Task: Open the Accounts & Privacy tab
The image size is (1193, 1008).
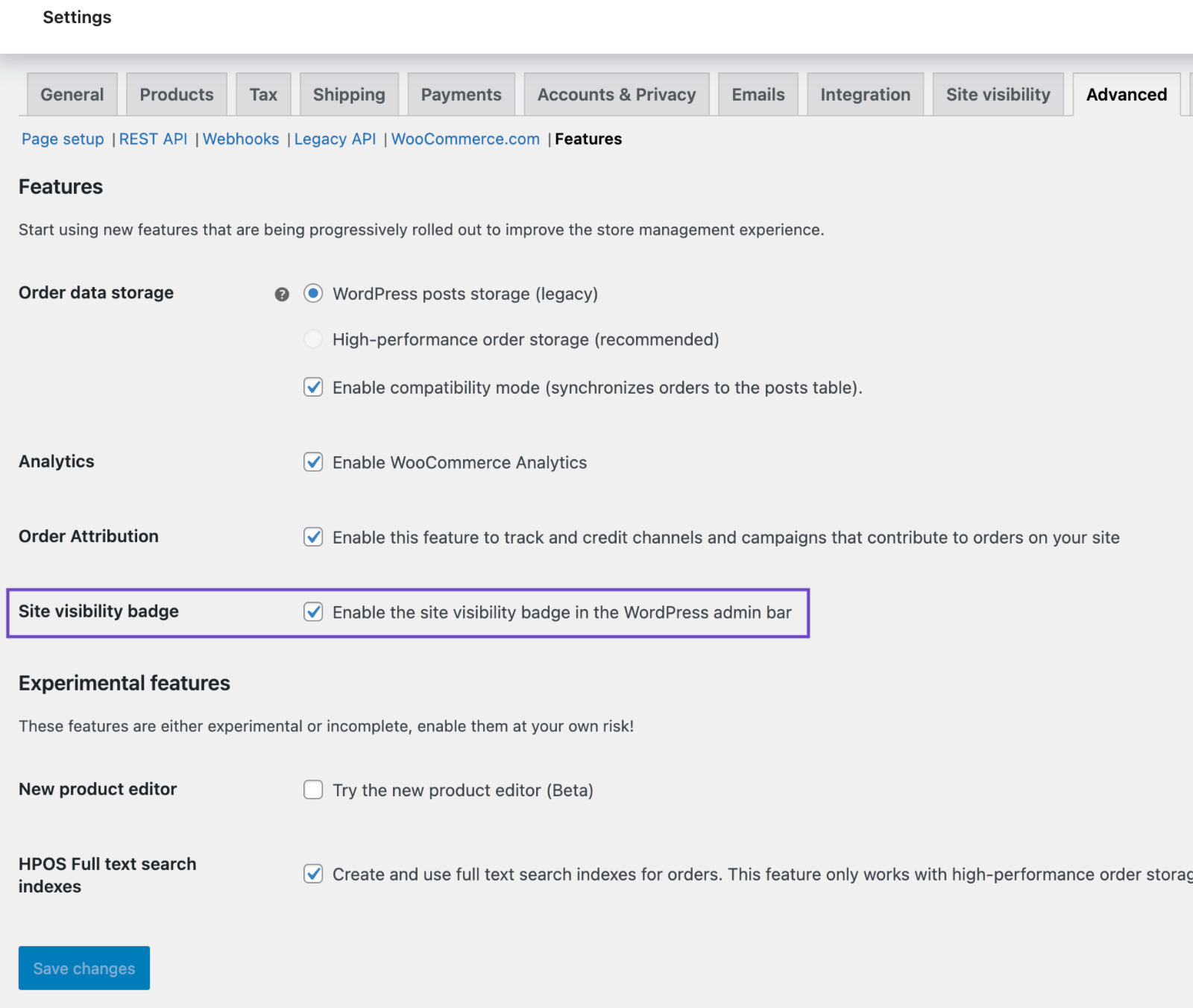Action: pos(616,94)
